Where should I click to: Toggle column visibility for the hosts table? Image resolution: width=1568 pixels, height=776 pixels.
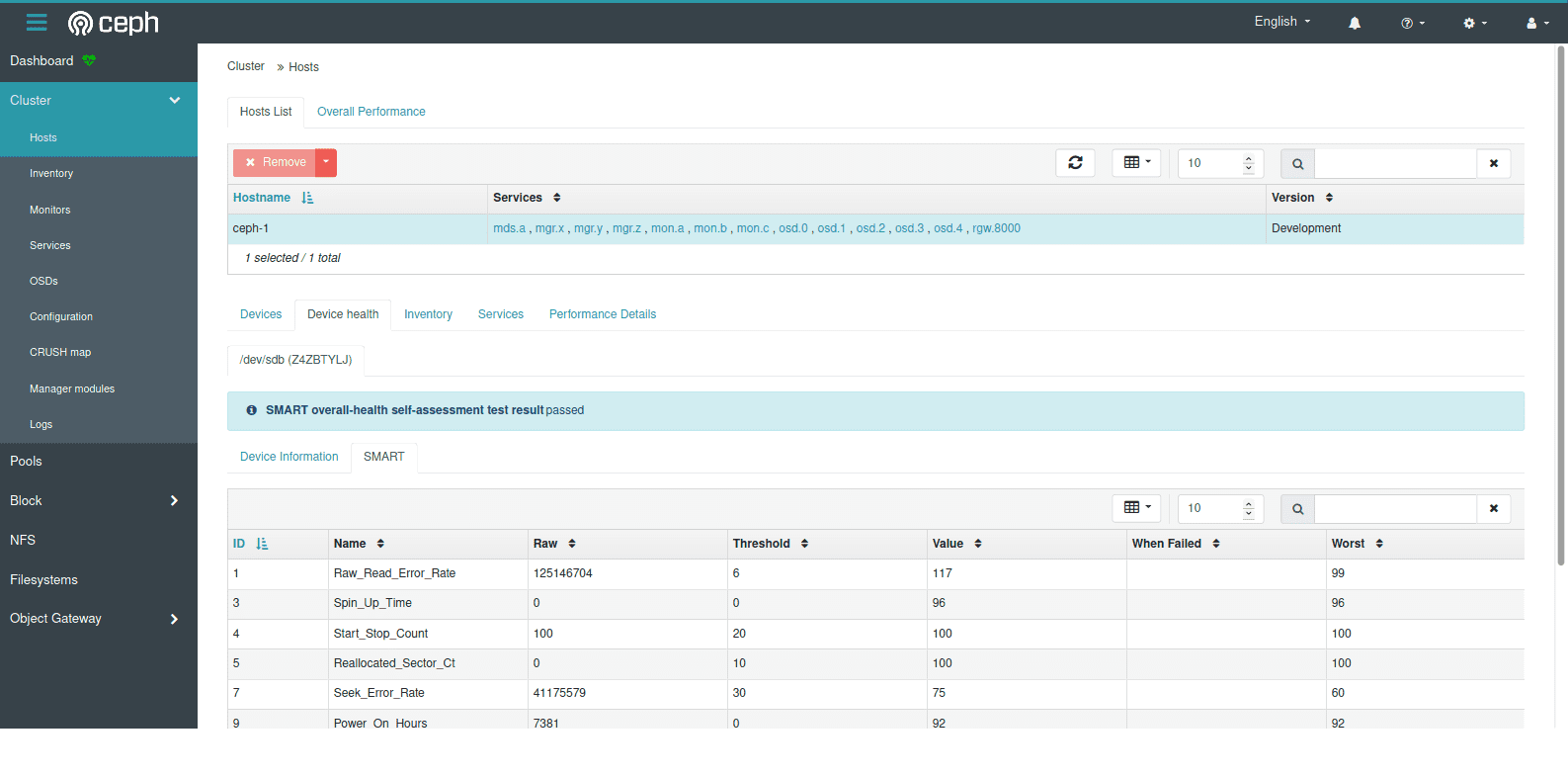point(1136,163)
